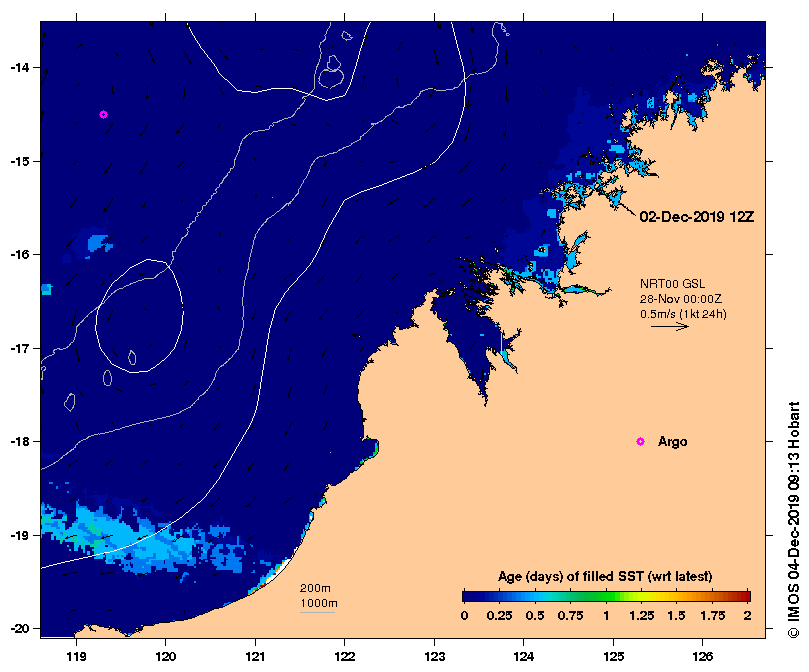Image resolution: width=809 pixels, height=672 pixels.
Task: Click colorbar tick label '0.75'
Action: coord(570,616)
